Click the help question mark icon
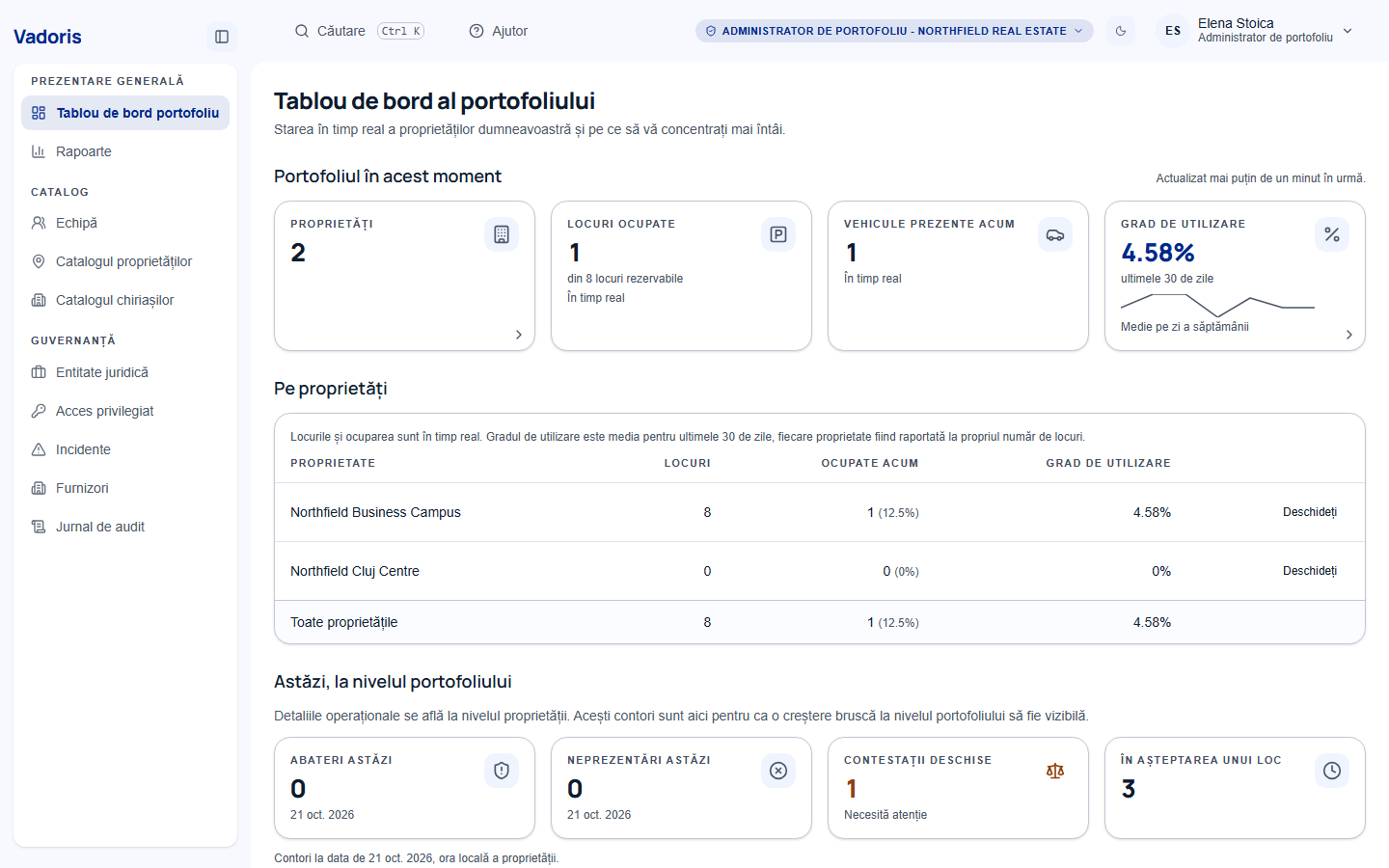Image resolution: width=1389 pixels, height=868 pixels. click(477, 31)
